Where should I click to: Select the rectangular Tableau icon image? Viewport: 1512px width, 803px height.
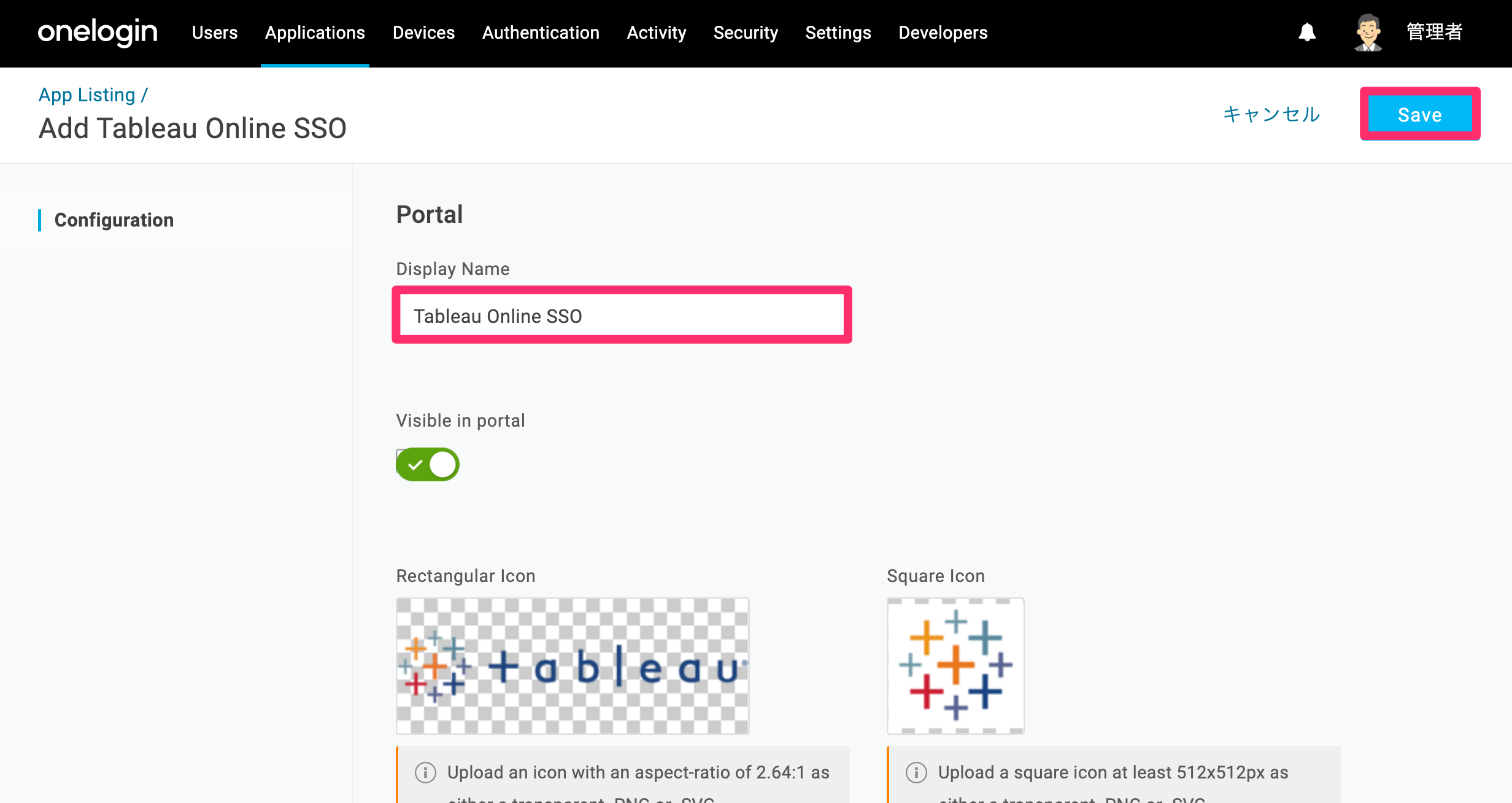point(573,666)
